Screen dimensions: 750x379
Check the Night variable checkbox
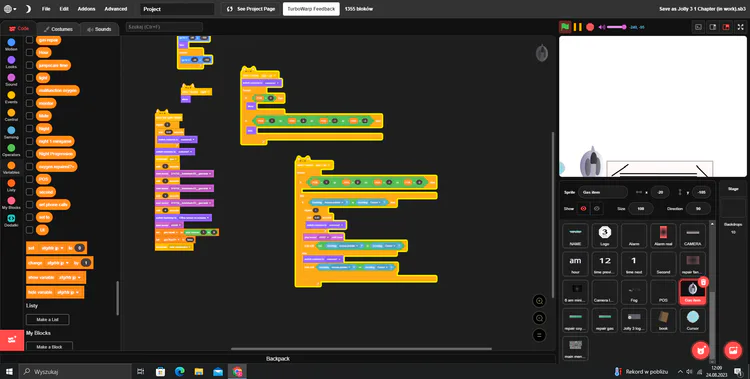click(x=29, y=128)
